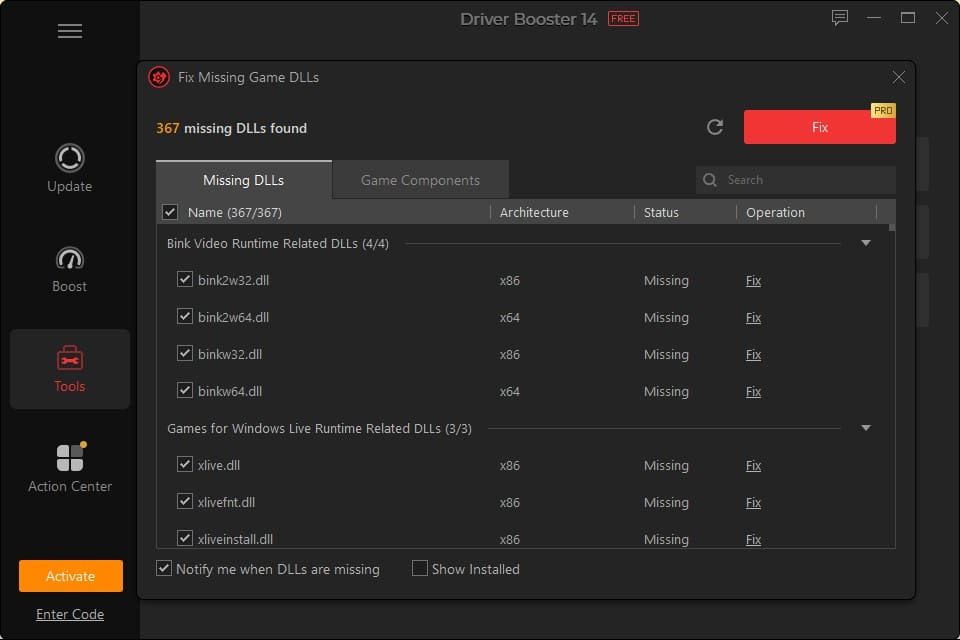Select the bink2w32.dll file name
This screenshot has width=960, height=640.
[233, 280]
